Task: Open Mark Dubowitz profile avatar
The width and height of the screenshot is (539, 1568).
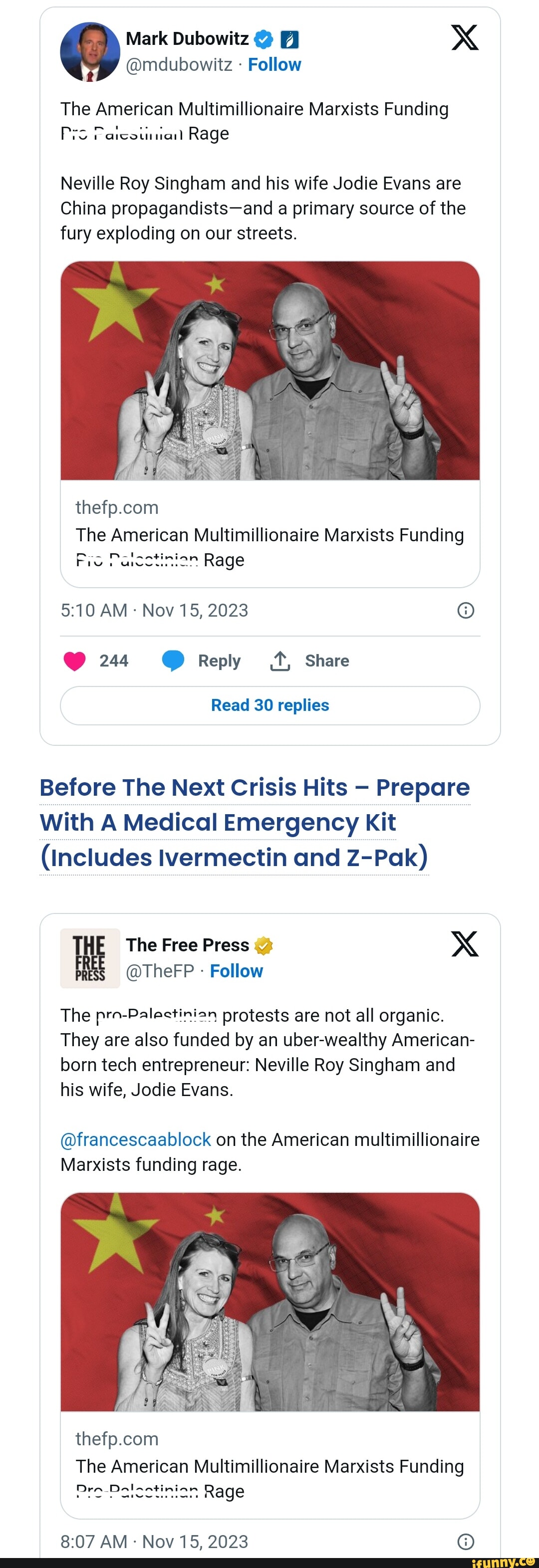Action: tap(90, 52)
